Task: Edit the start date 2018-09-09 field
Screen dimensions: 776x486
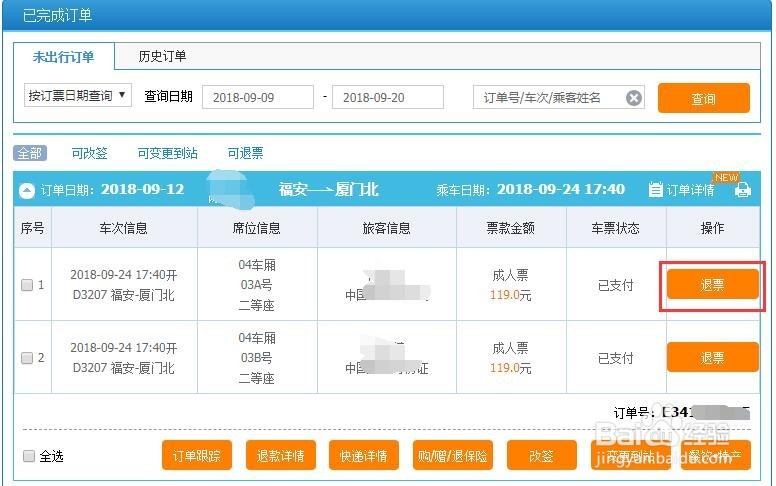Action: (258, 97)
